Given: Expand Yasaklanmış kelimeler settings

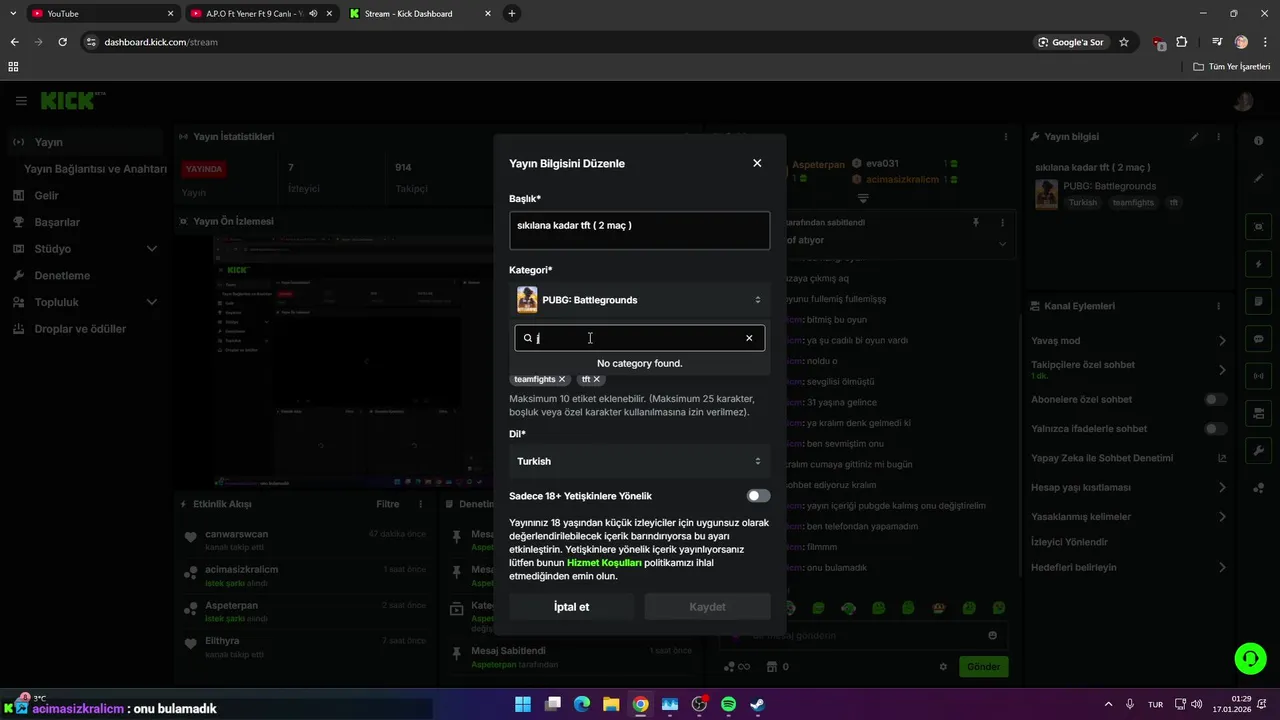Looking at the screenshot, I should click(x=1222, y=517).
